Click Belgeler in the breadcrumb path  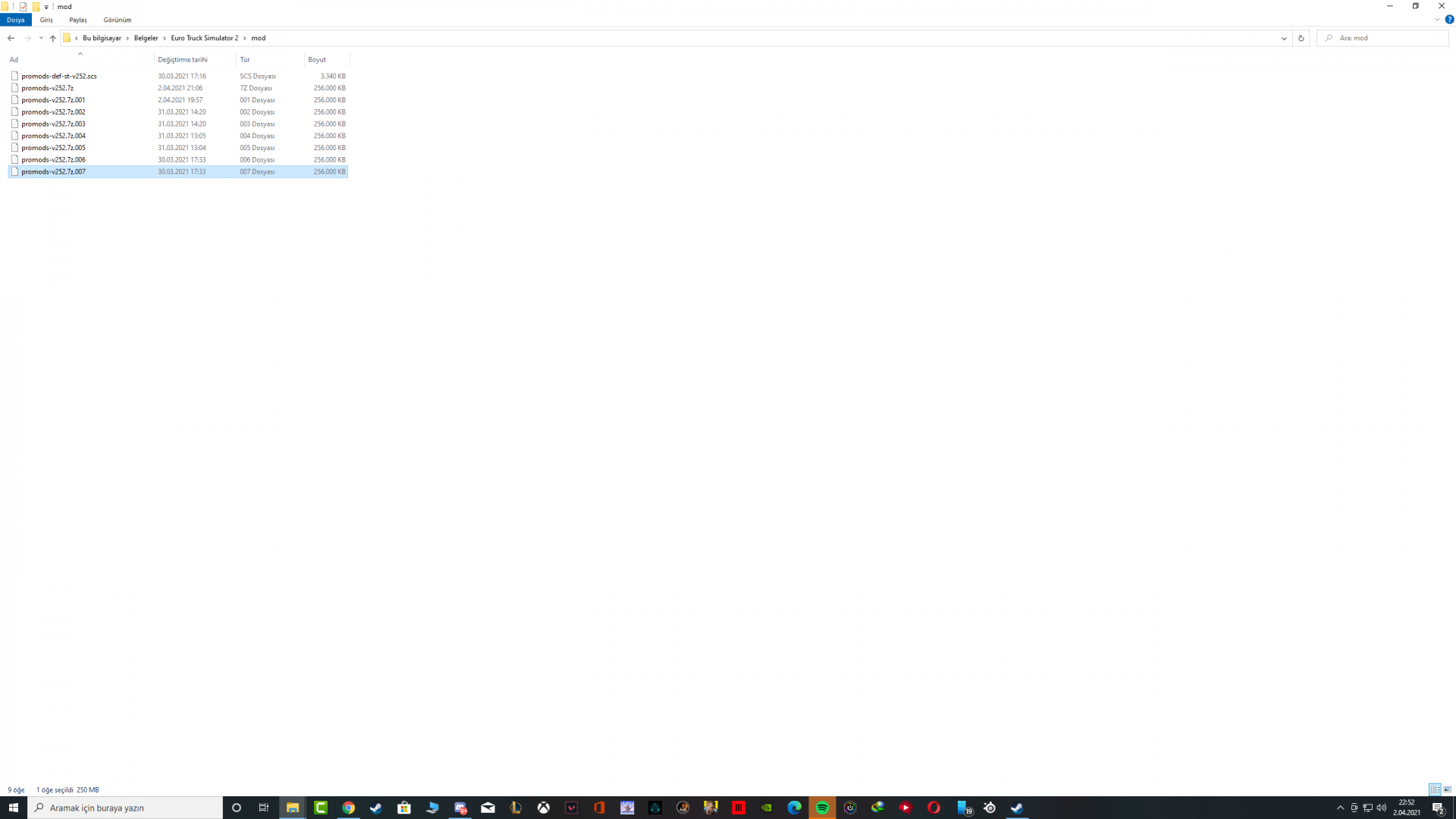[146, 38]
